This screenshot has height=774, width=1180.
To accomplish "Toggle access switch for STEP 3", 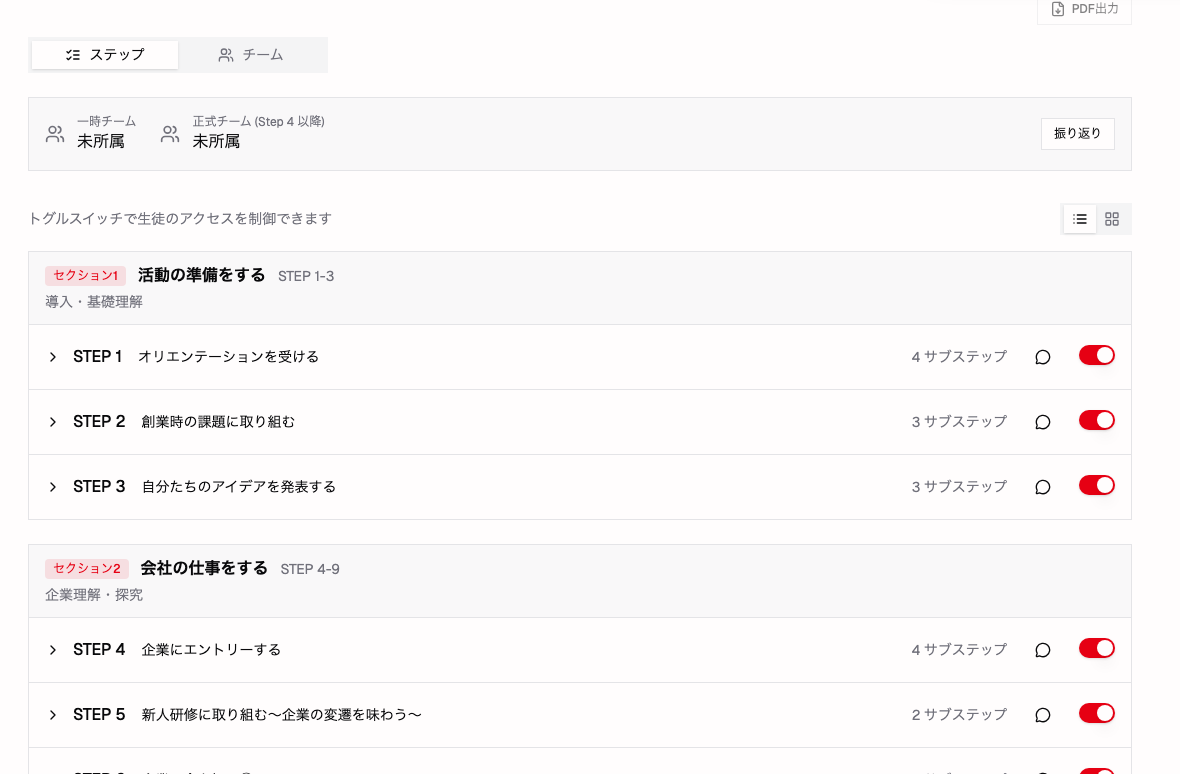I will pos(1096,485).
